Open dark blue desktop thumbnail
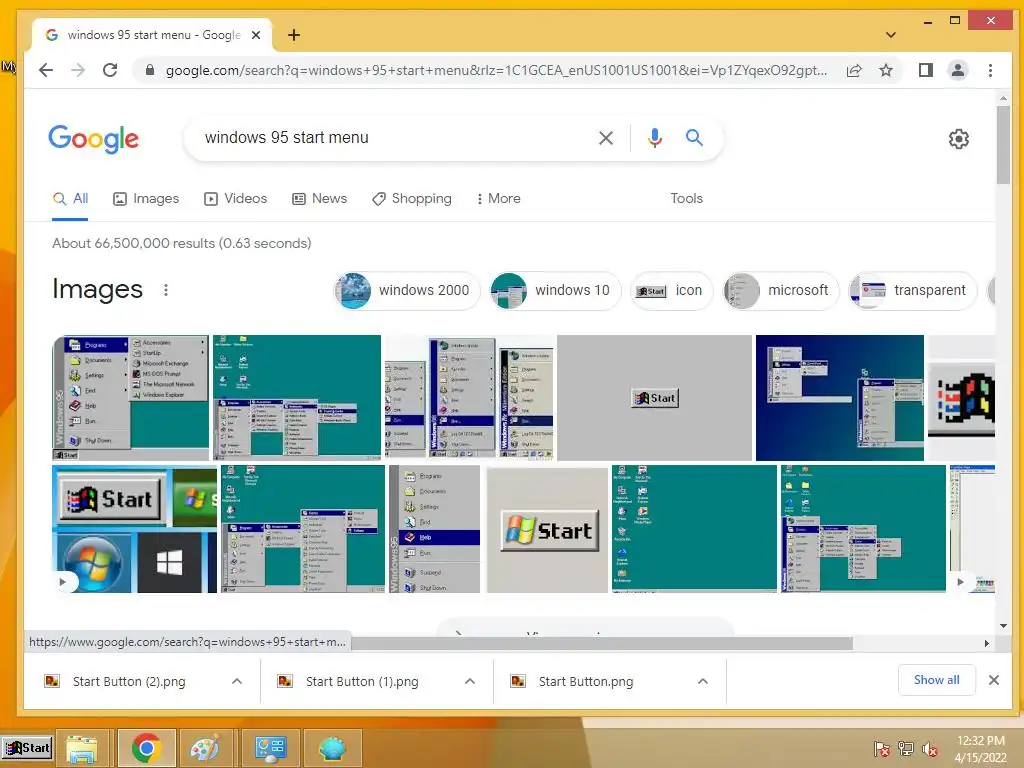 point(840,398)
